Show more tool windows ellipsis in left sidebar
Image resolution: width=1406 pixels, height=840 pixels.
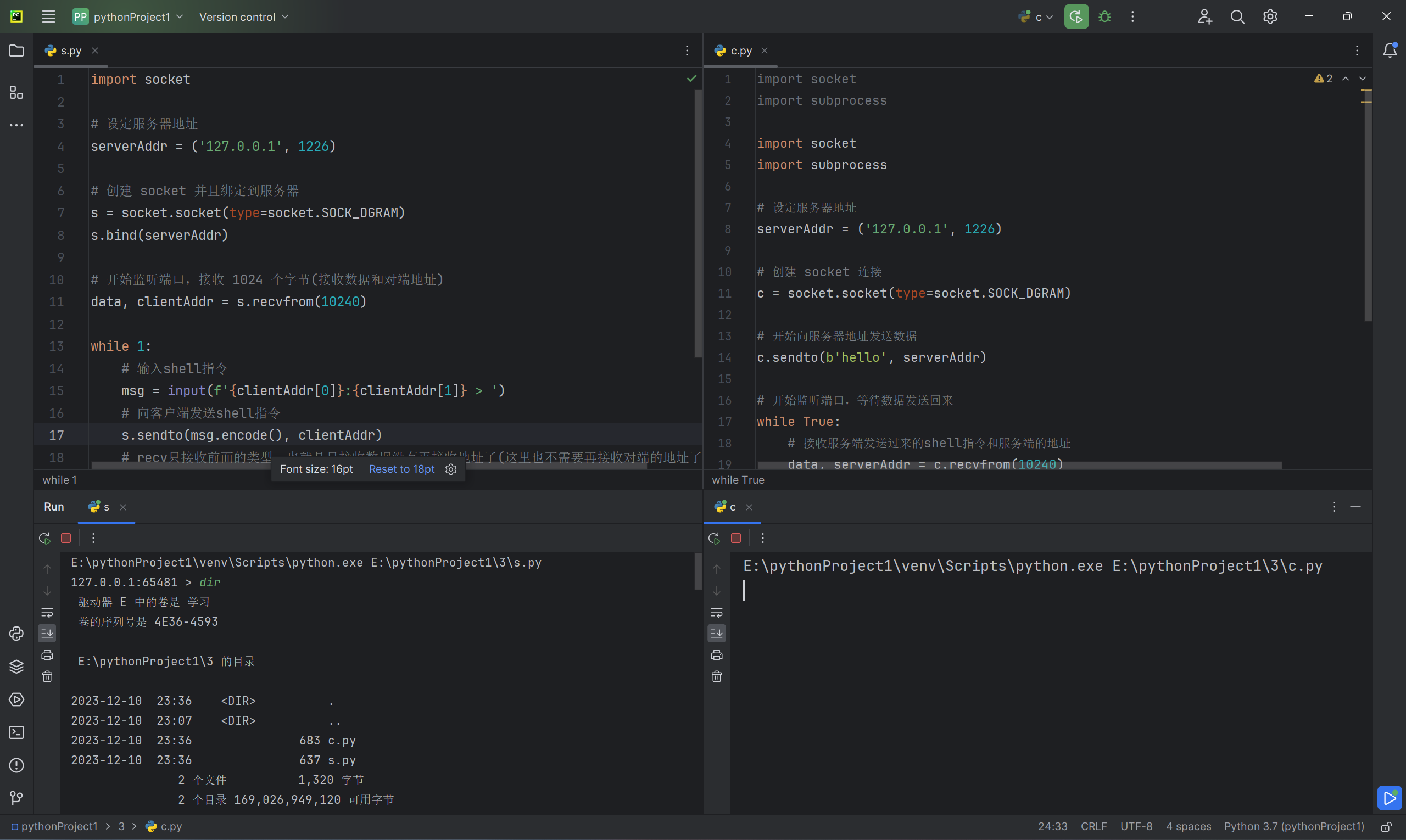16,125
